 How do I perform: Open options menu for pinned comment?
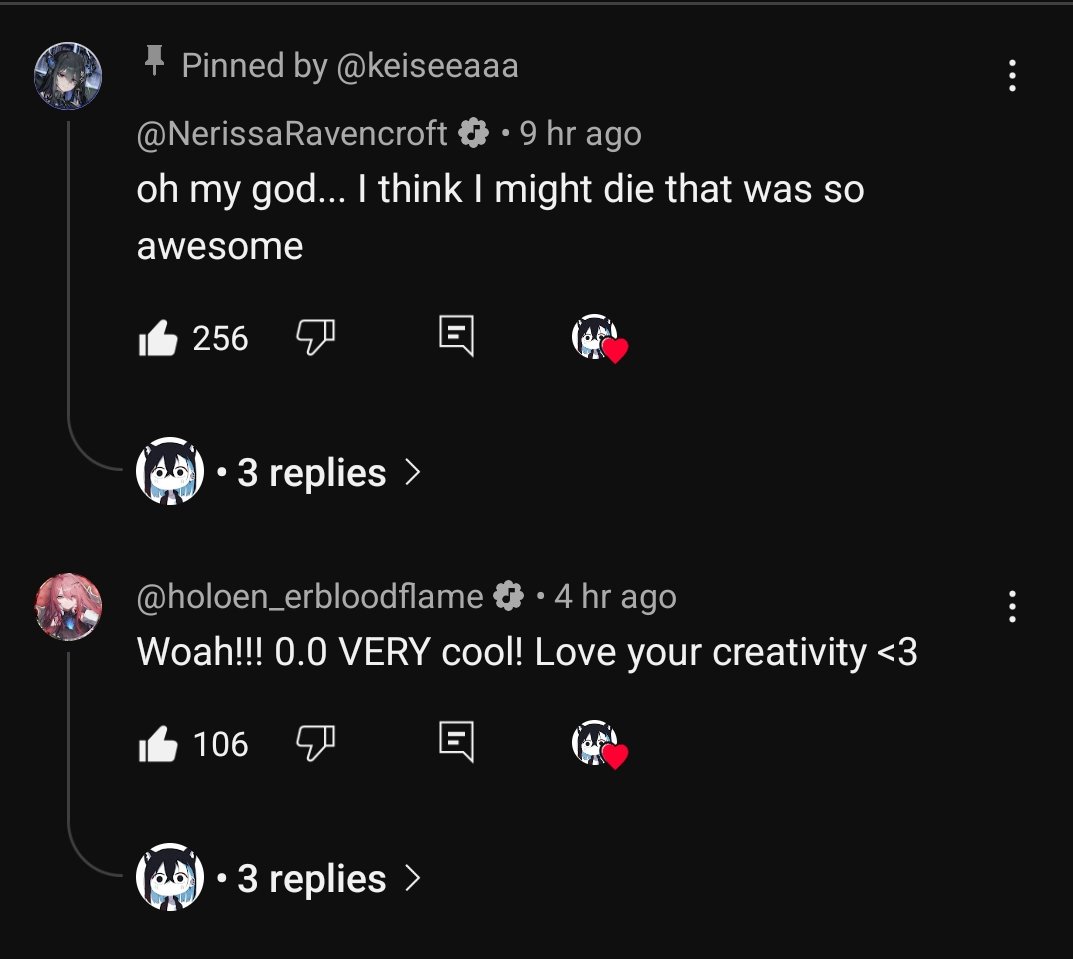pyautogui.click(x=1012, y=76)
